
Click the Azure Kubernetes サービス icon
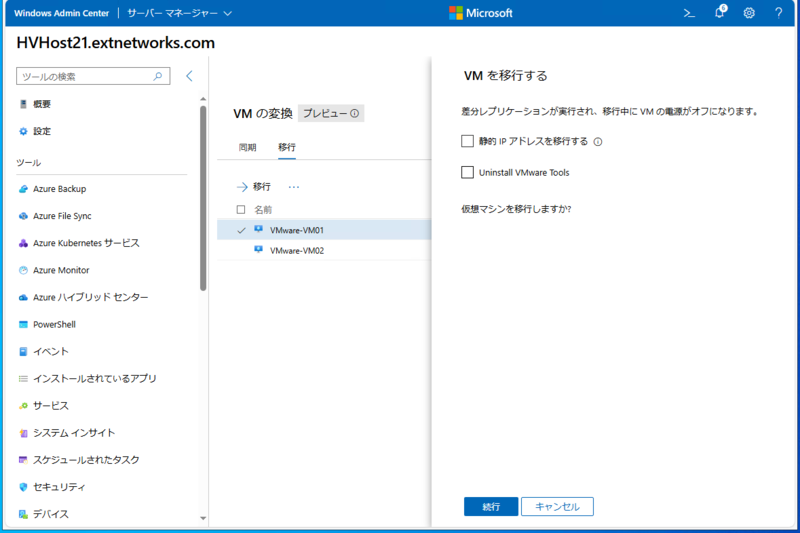(x=23, y=243)
